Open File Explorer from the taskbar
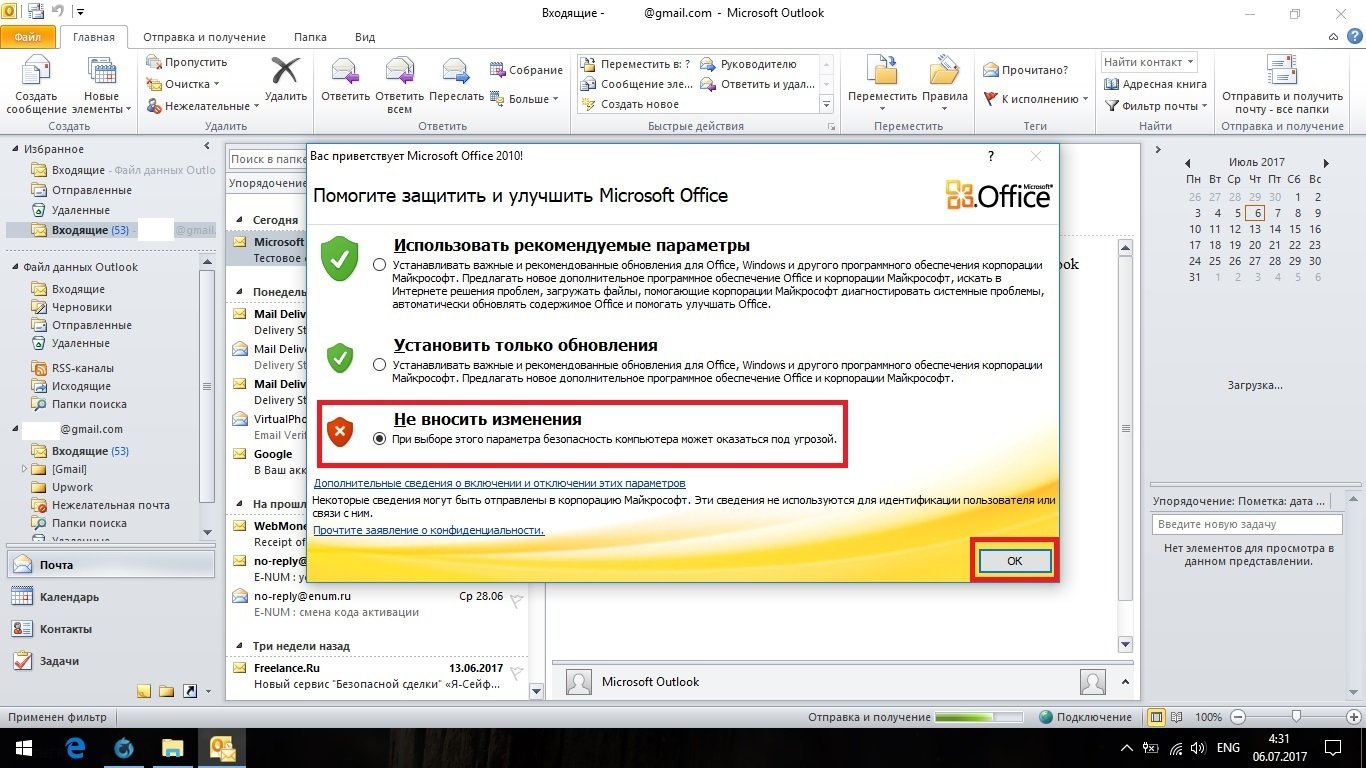Screen dimensions: 1366x768 pos(173,748)
